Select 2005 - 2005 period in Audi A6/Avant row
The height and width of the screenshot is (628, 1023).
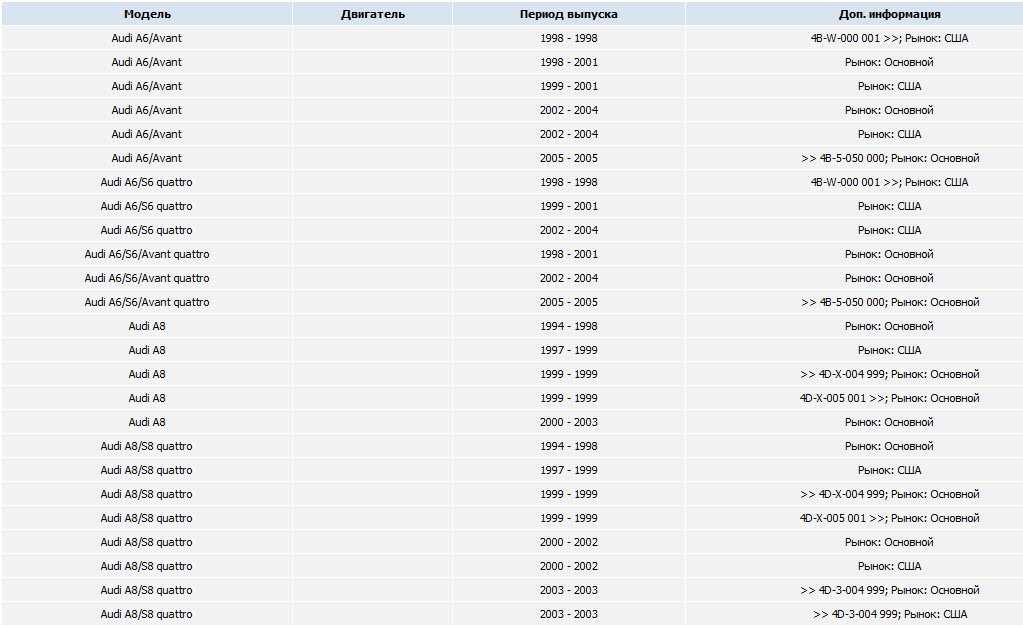[568, 158]
